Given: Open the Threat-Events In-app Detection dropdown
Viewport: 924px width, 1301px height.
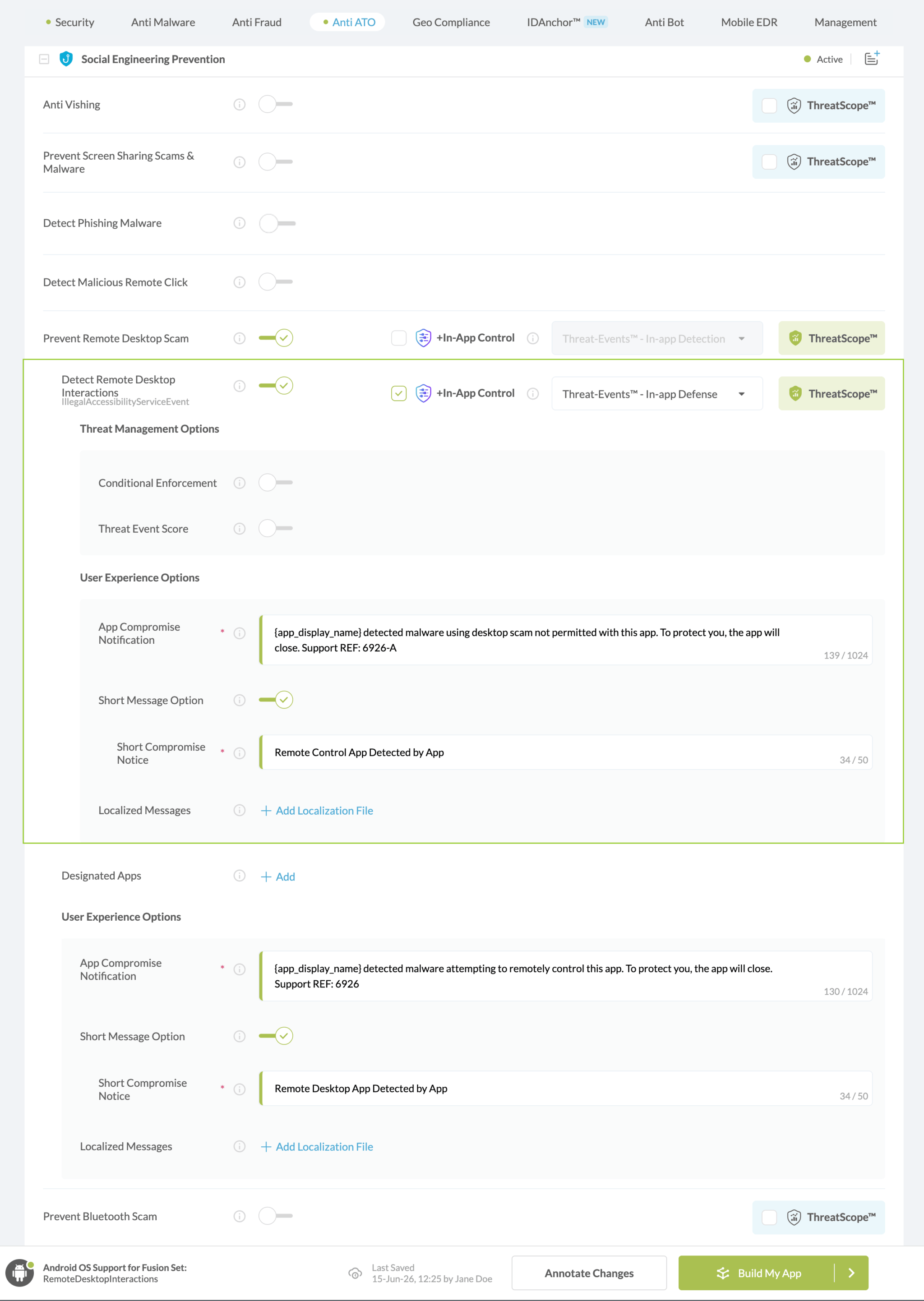Looking at the screenshot, I should (657, 338).
